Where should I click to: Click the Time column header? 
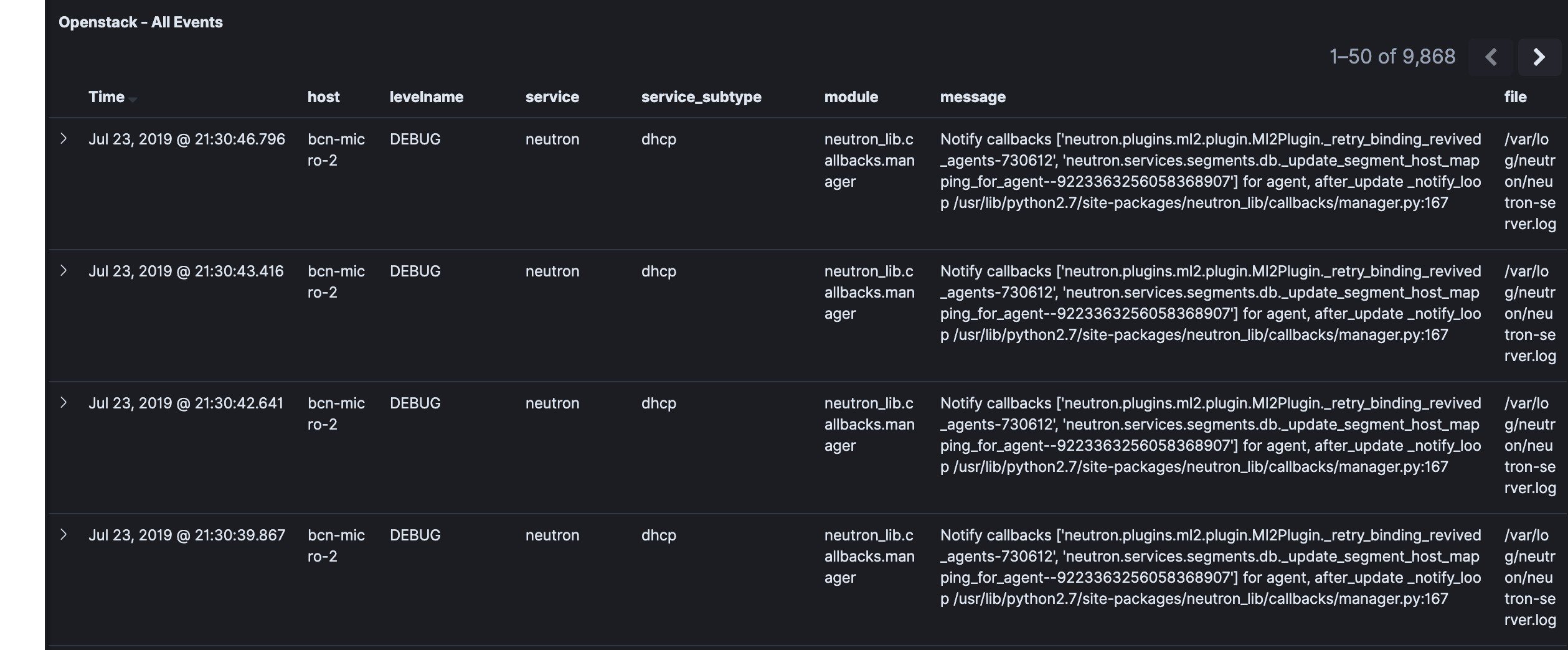(x=106, y=97)
